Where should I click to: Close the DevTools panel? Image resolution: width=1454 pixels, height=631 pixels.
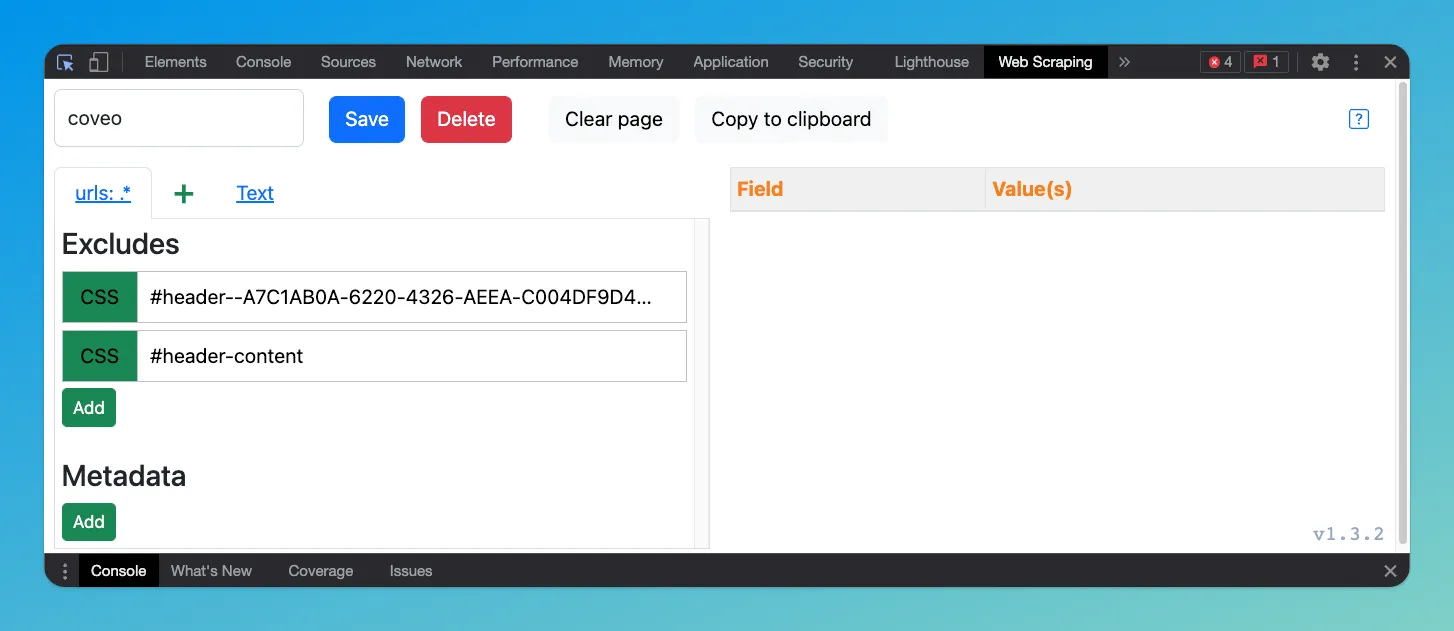pyautogui.click(x=1390, y=62)
